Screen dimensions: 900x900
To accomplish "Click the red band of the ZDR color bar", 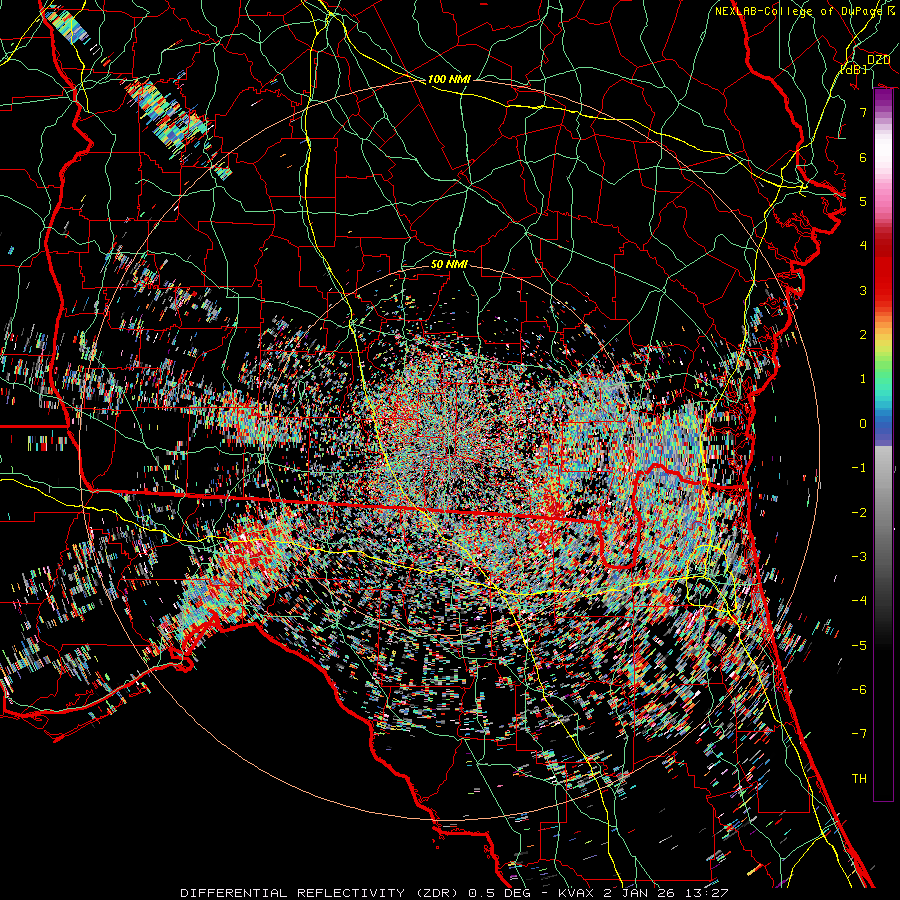I will [883, 270].
